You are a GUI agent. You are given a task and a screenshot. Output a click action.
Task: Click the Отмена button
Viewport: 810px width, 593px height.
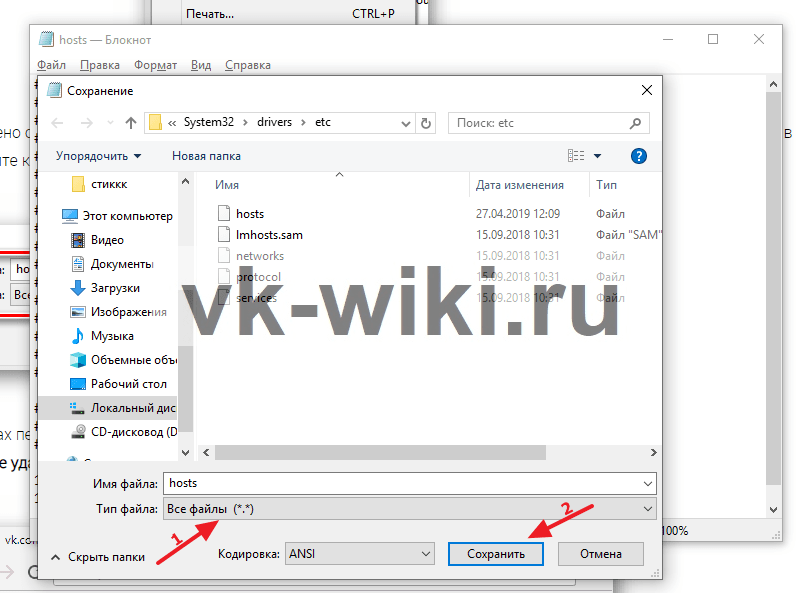[600, 553]
